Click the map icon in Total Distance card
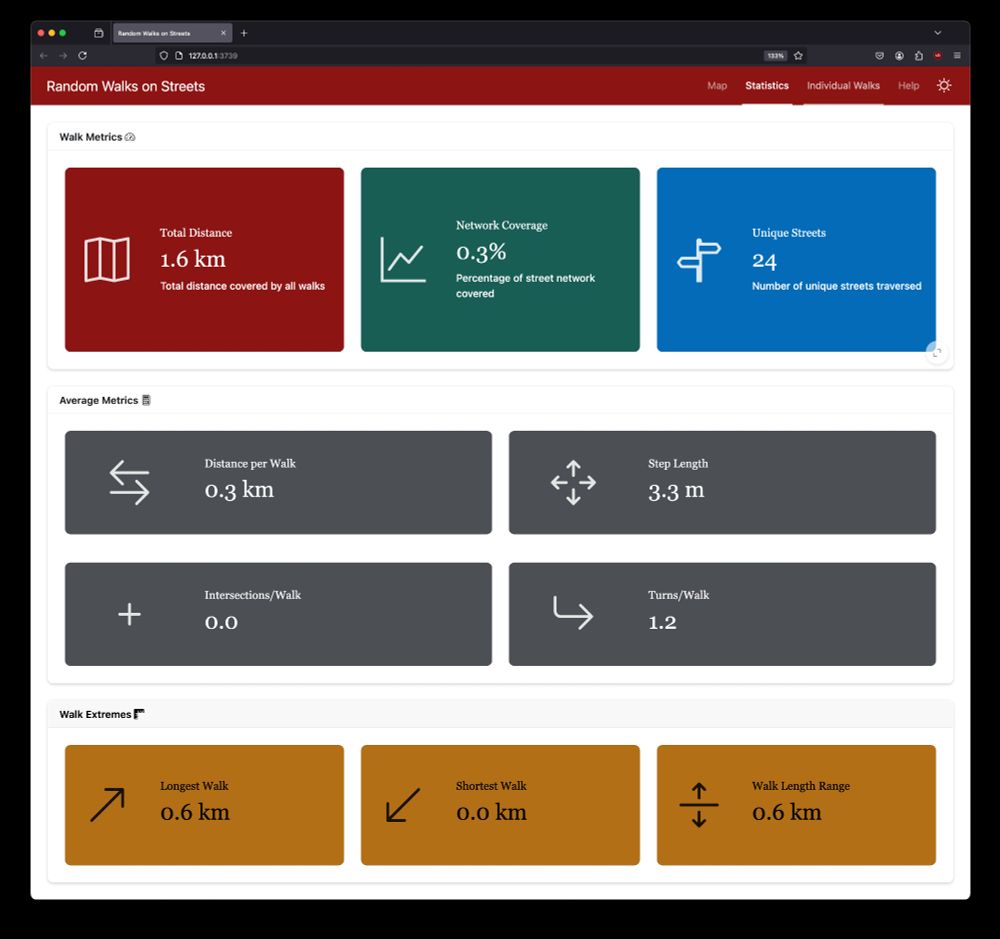The width and height of the screenshot is (1000, 939). click(x=107, y=260)
